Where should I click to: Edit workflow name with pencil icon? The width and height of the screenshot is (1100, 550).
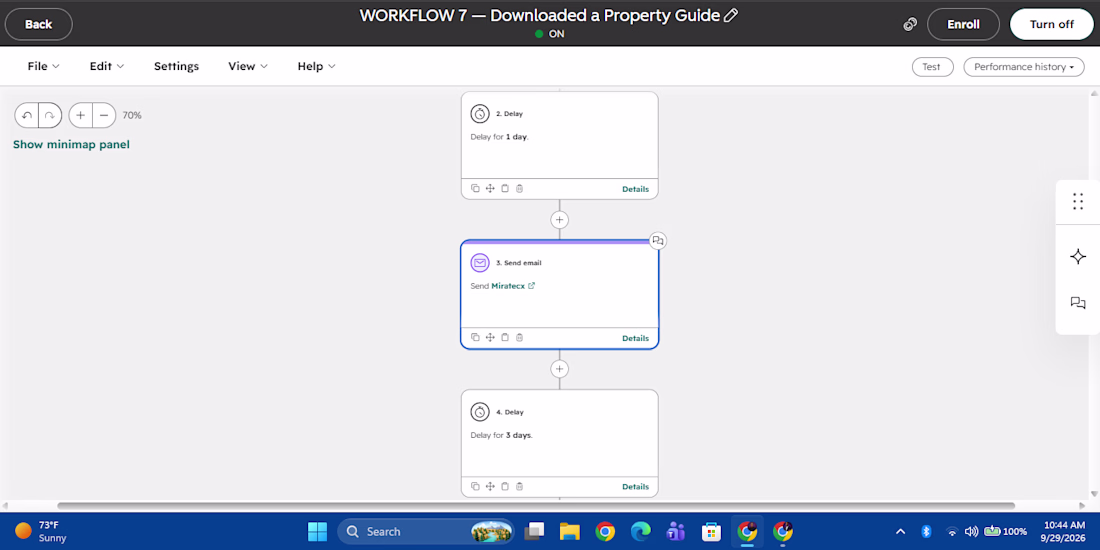pos(730,15)
